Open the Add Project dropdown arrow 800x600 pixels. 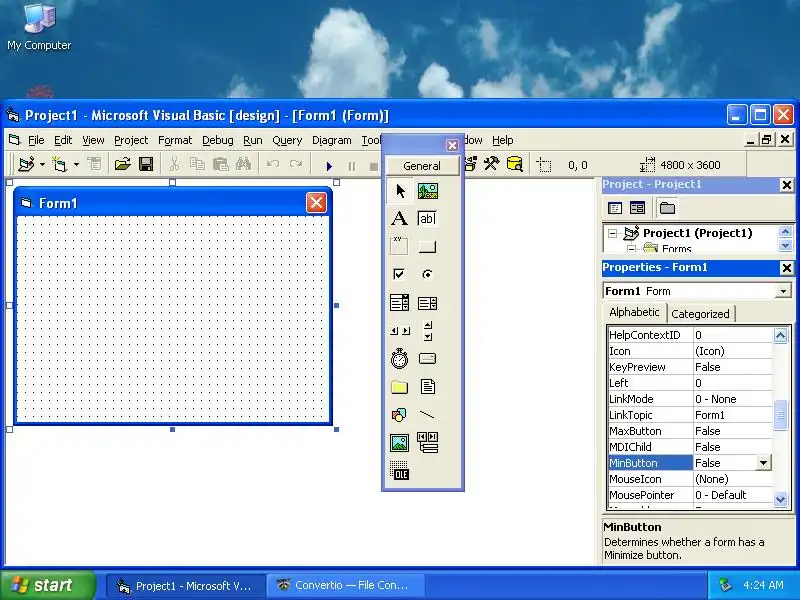coord(42,164)
